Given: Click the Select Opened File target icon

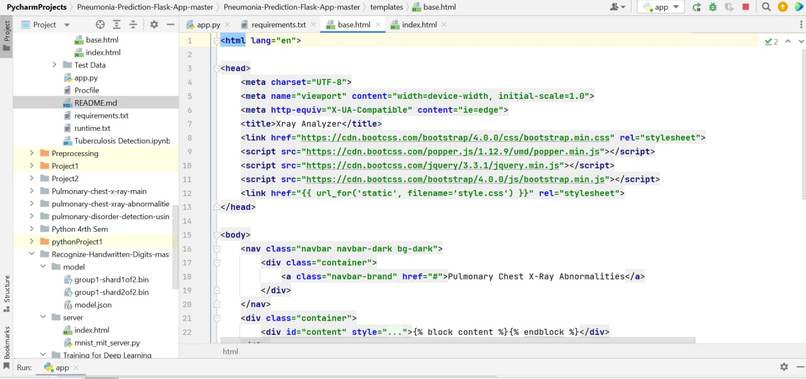Looking at the screenshot, I should coord(100,24).
